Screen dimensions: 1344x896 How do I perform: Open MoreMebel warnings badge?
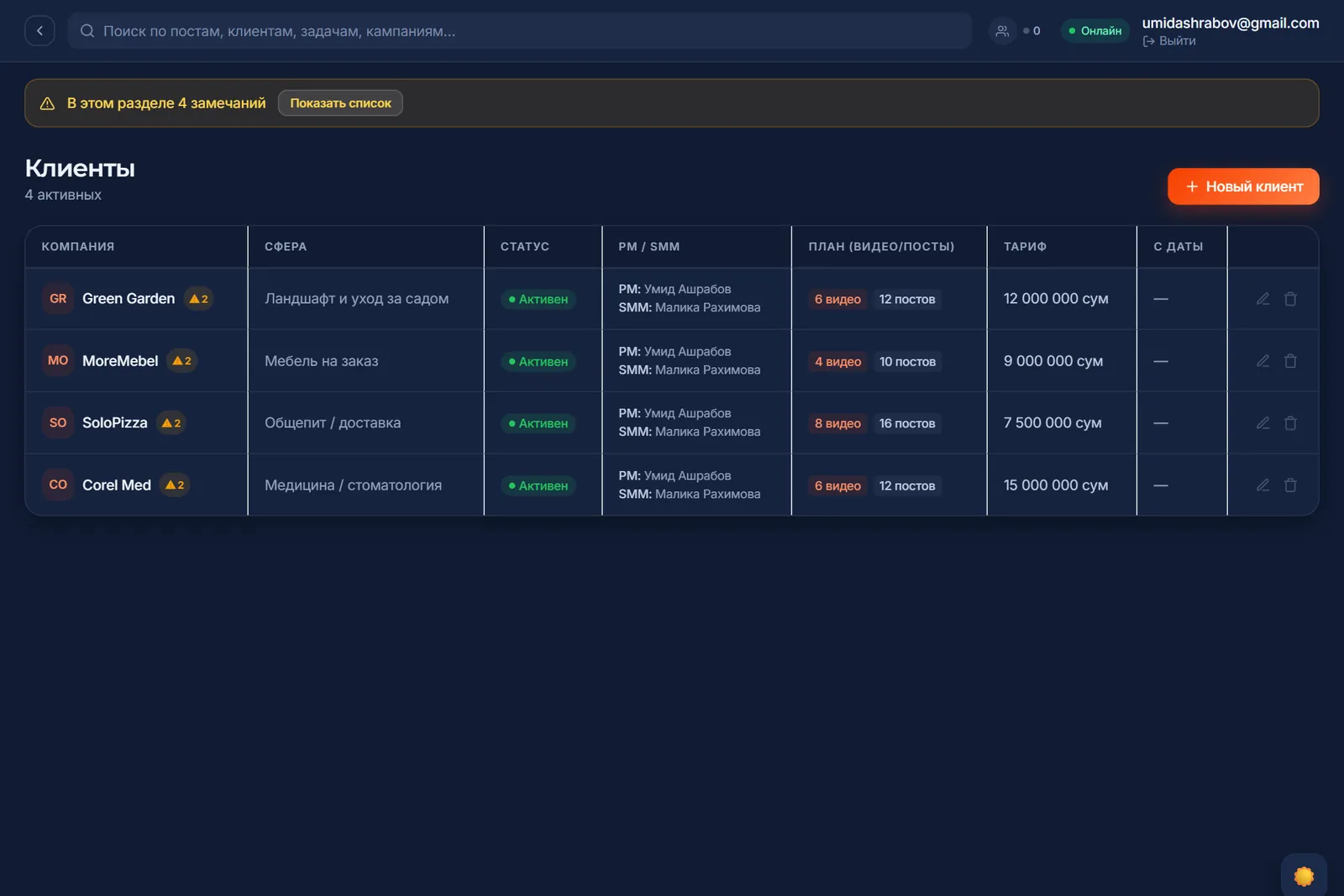pos(181,361)
